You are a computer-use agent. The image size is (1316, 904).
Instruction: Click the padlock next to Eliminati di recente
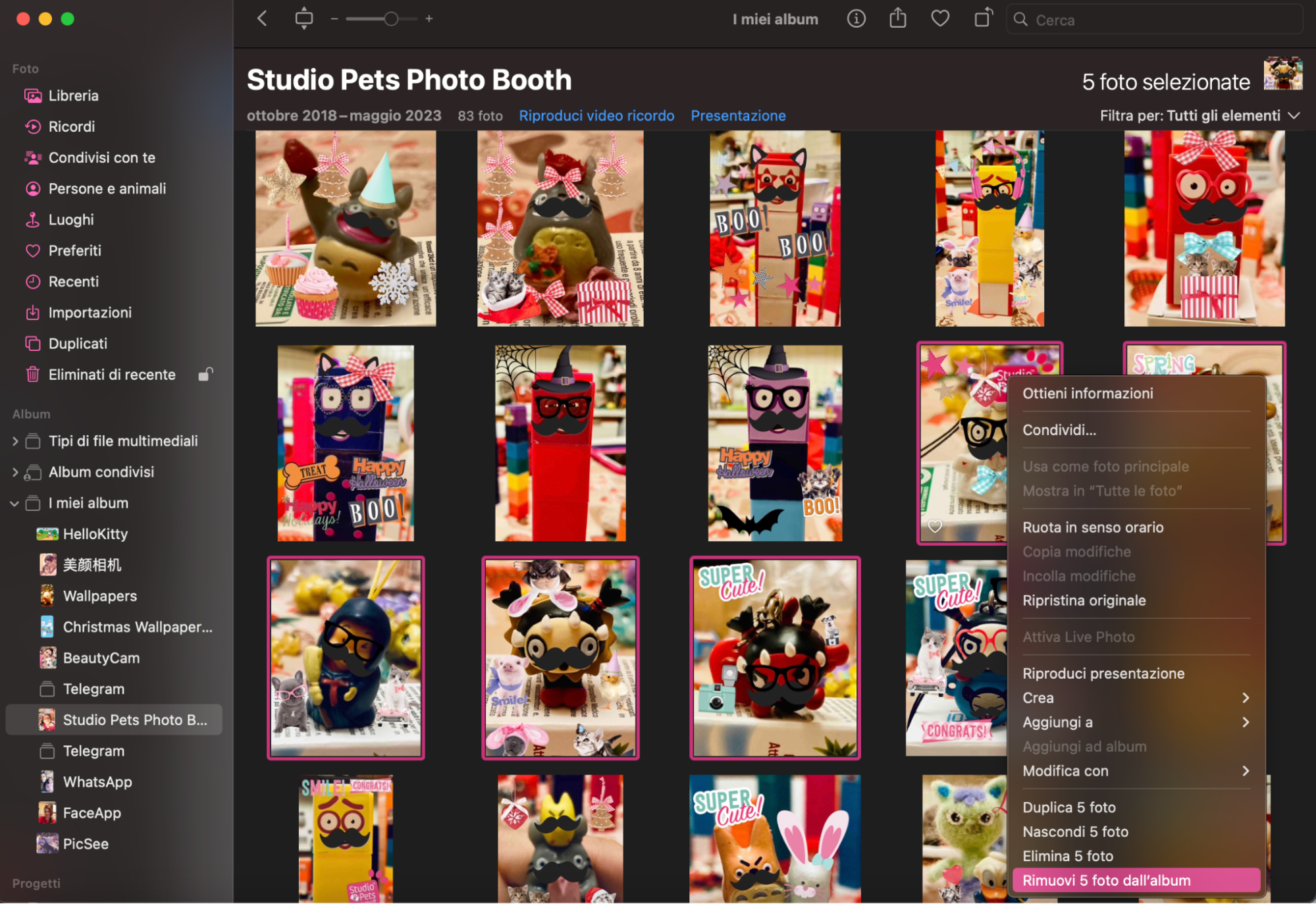pos(205,374)
